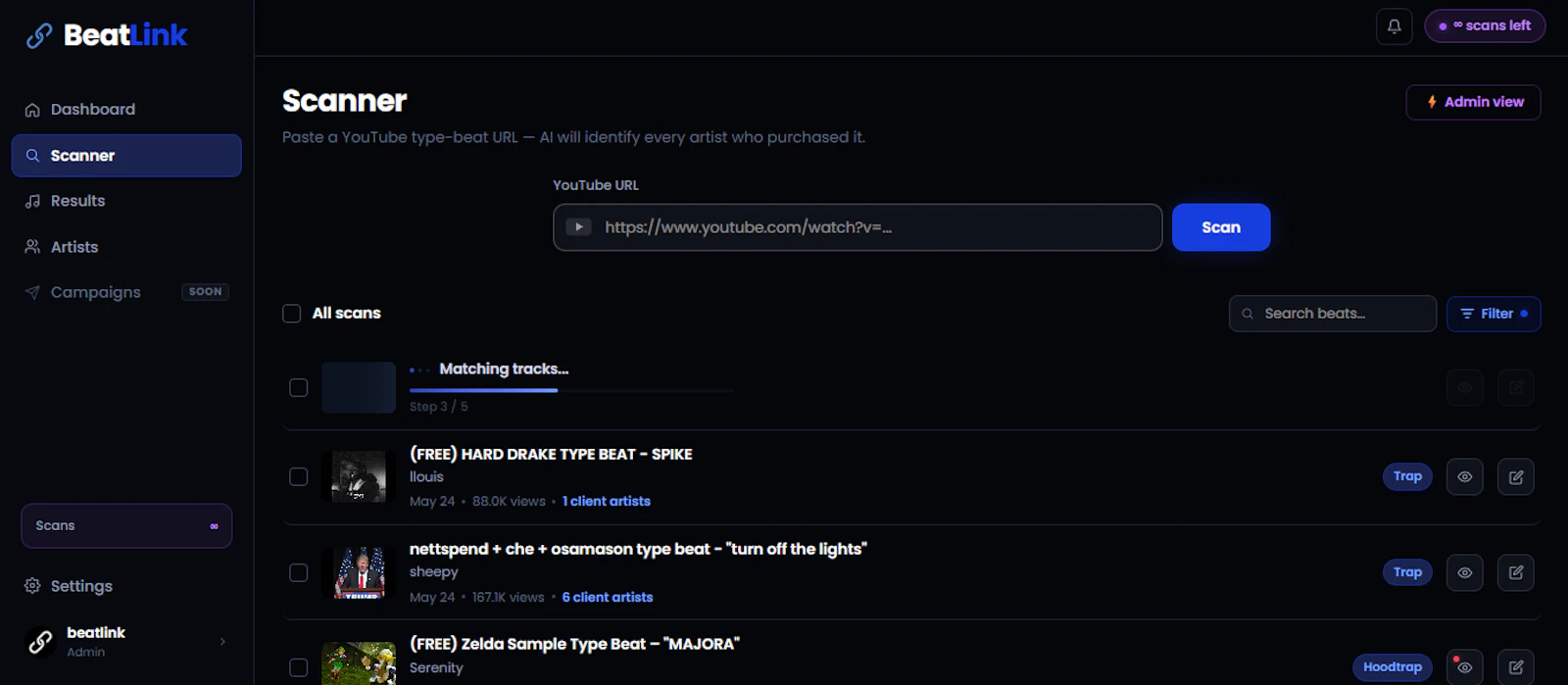1568x685 pixels.
Task: Open the HARD DRAKE TYPE BEAT thumbnail
Action: [359, 477]
